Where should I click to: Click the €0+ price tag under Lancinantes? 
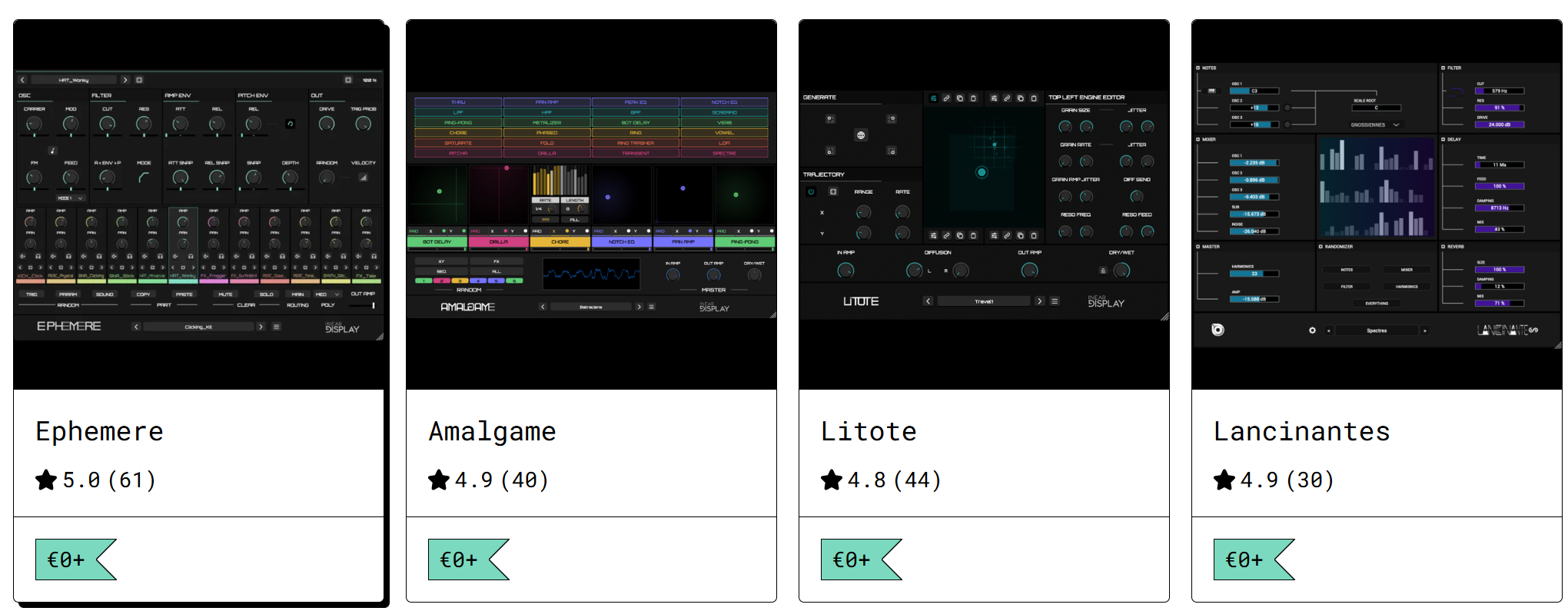click(x=1245, y=560)
